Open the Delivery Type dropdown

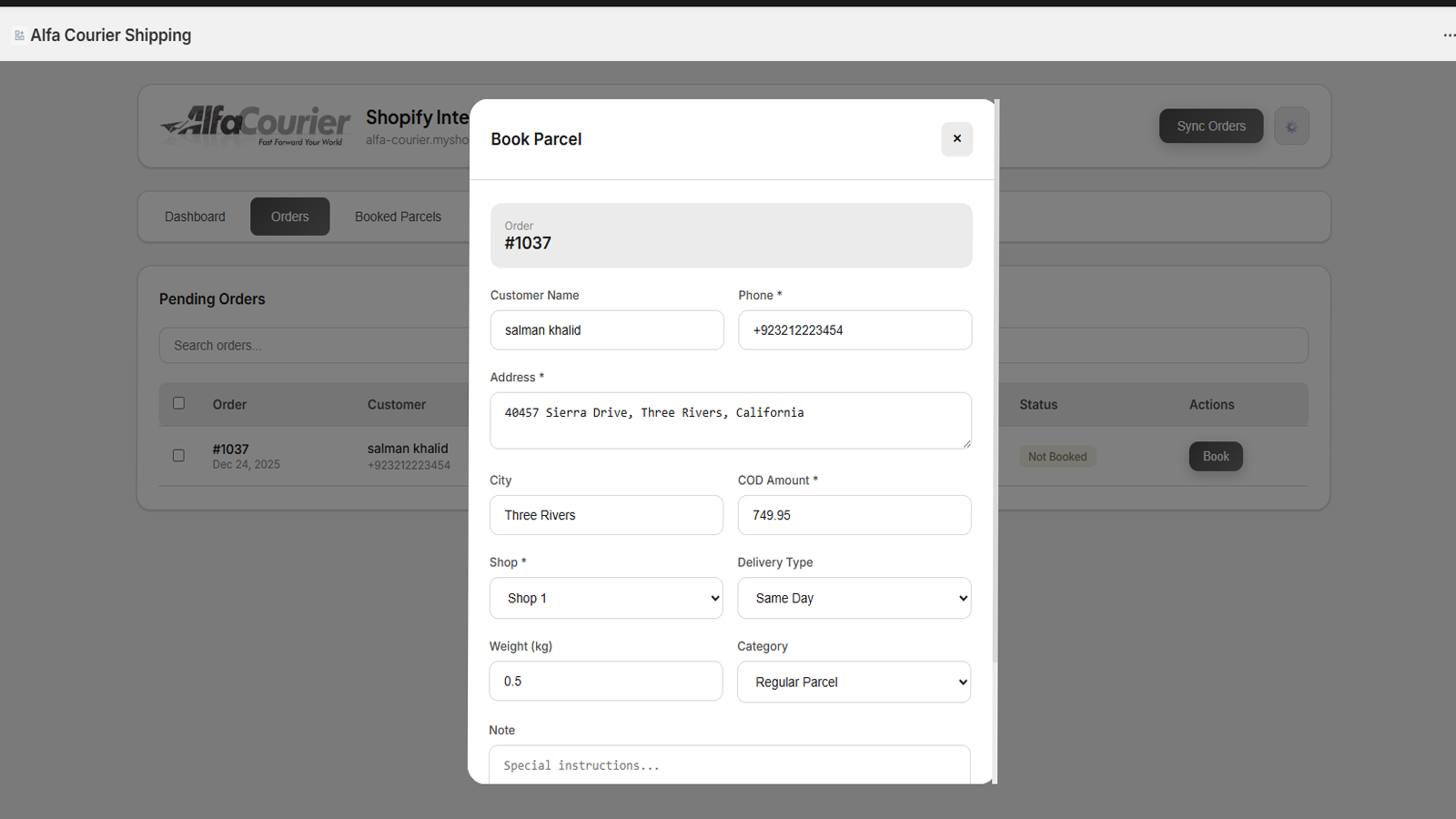point(853,598)
